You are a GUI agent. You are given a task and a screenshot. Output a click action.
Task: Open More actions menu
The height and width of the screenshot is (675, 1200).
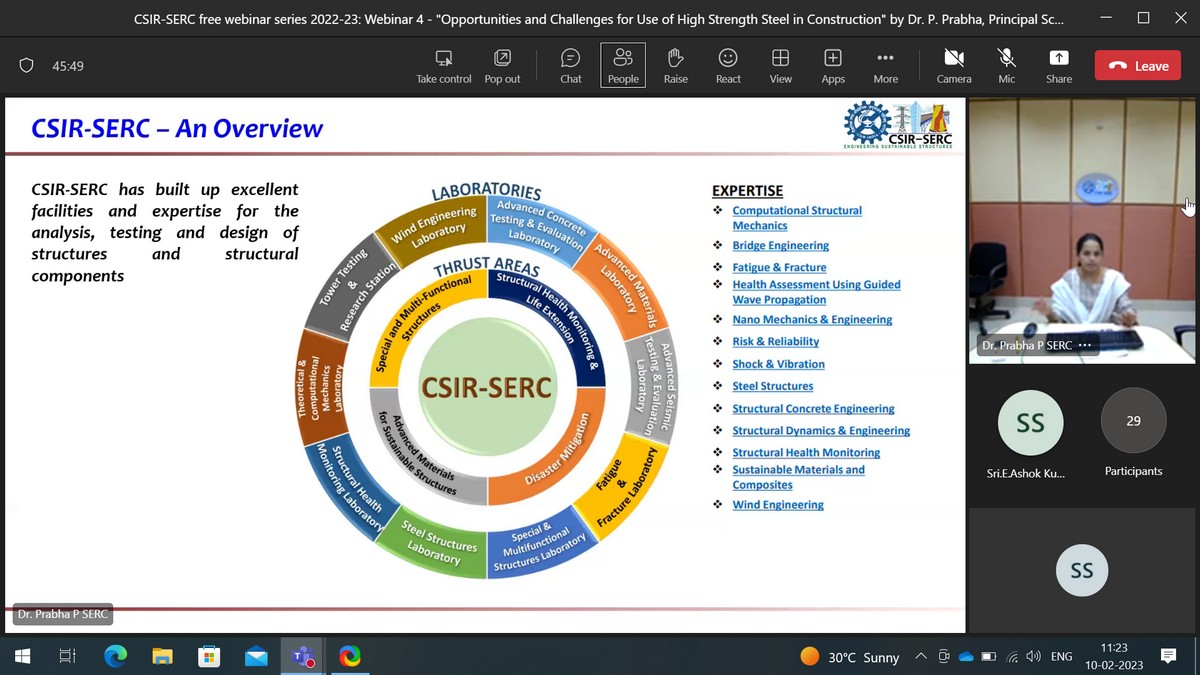click(885, 66)
